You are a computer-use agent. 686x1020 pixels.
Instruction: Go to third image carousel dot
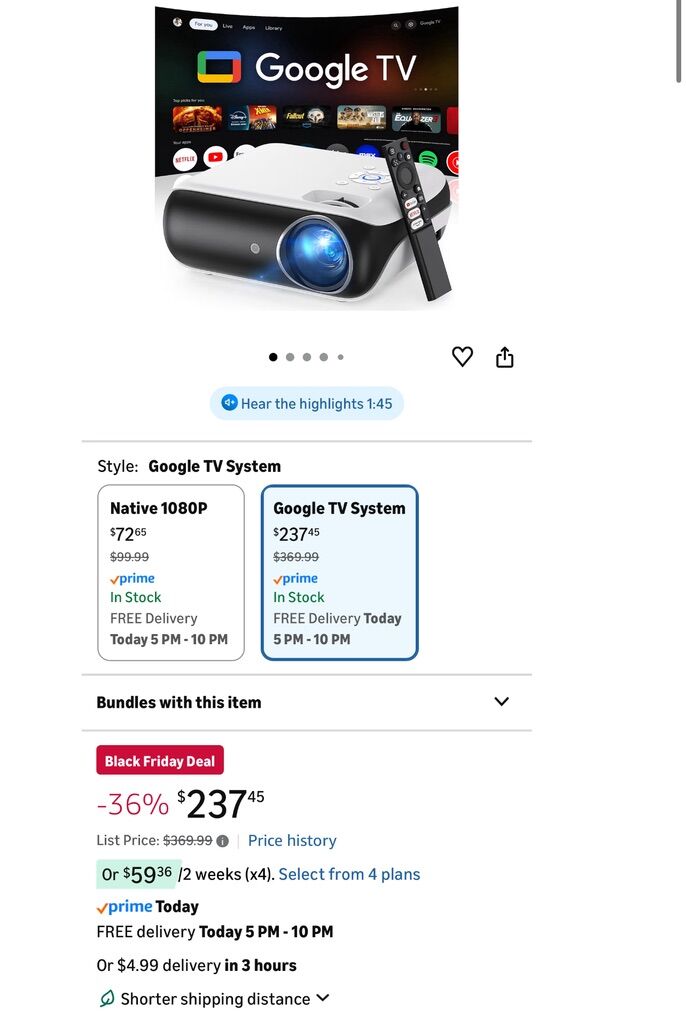click(x=307, y=357)
